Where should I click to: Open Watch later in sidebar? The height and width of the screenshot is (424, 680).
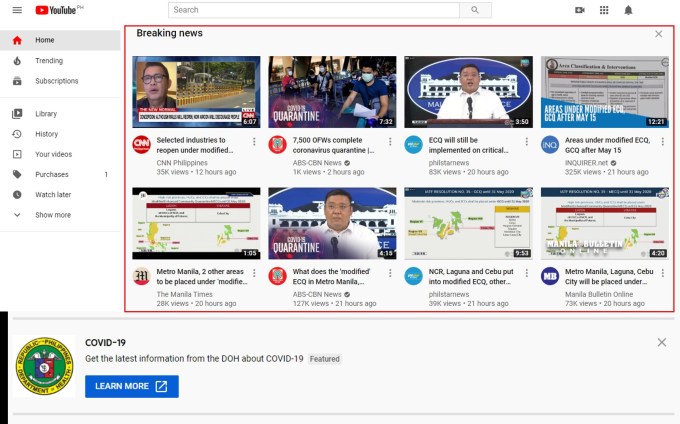click(x=60, y=195)
